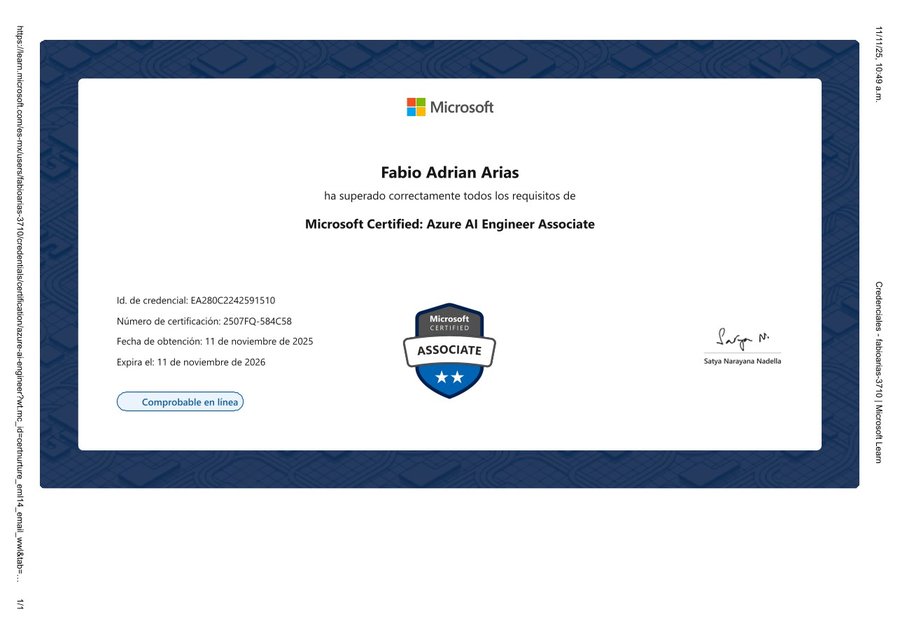Screen dimensions: 900x635
Task: Click the '11/11/25, 10:49 a.m.' print timestamp
Action: tap(879, 64)
